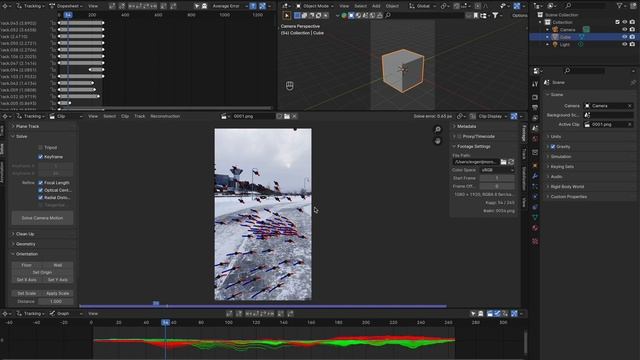
Task: Collapse the Orientation panel
Action: 26,254
